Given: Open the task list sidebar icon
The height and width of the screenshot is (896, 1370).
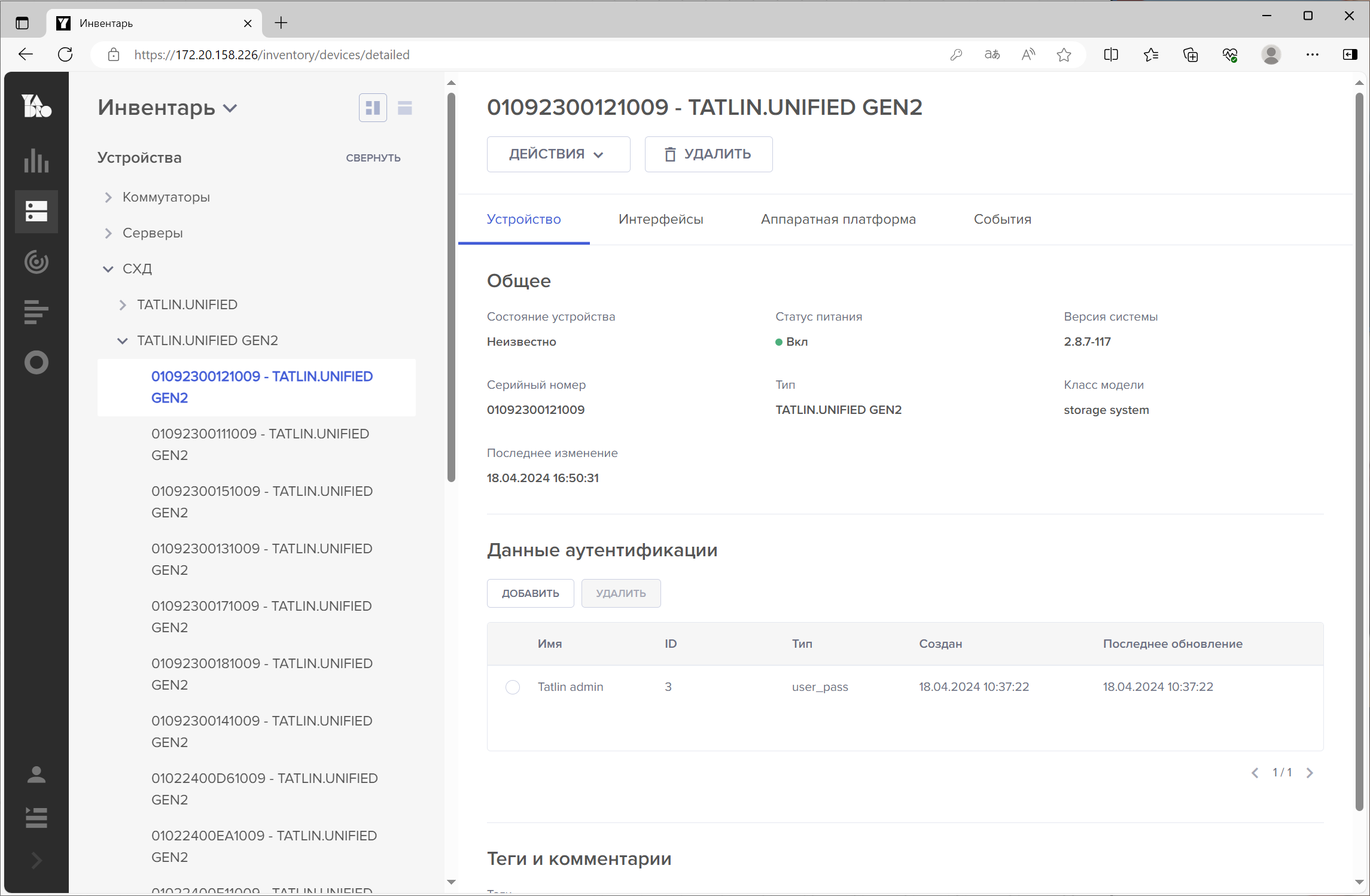Looking at the screenshot, I should pyautogui.click(x=36, y=818).
